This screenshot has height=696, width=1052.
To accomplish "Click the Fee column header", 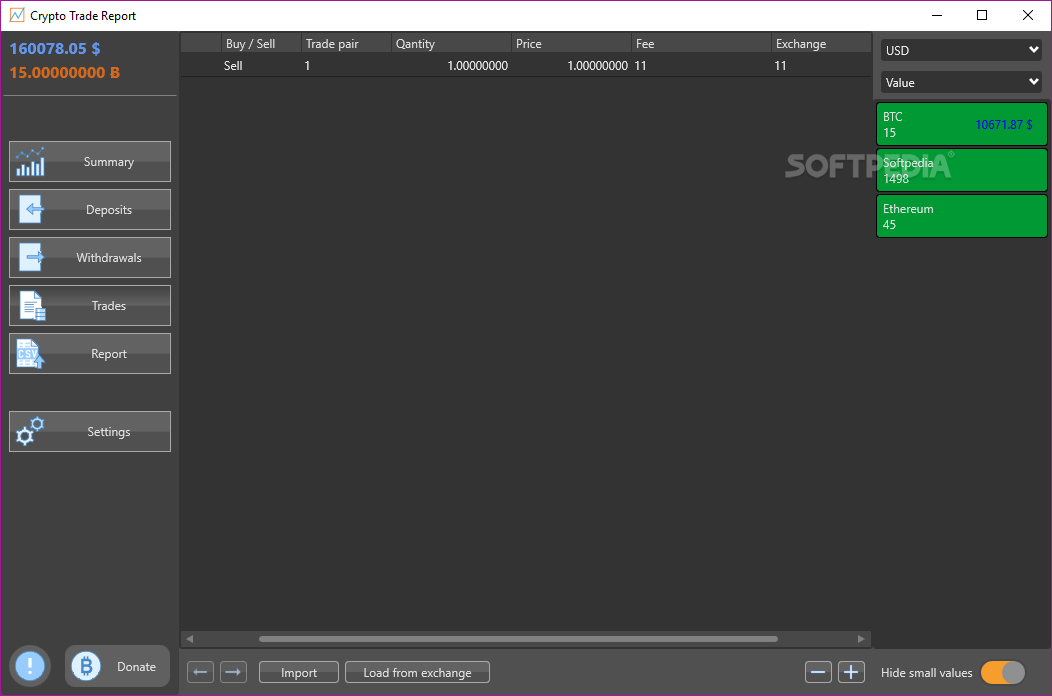I will tap(702, 44).
